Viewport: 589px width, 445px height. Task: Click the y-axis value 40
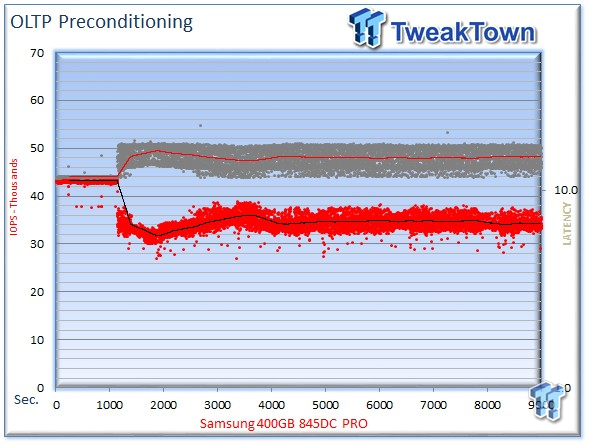point(37,196)
